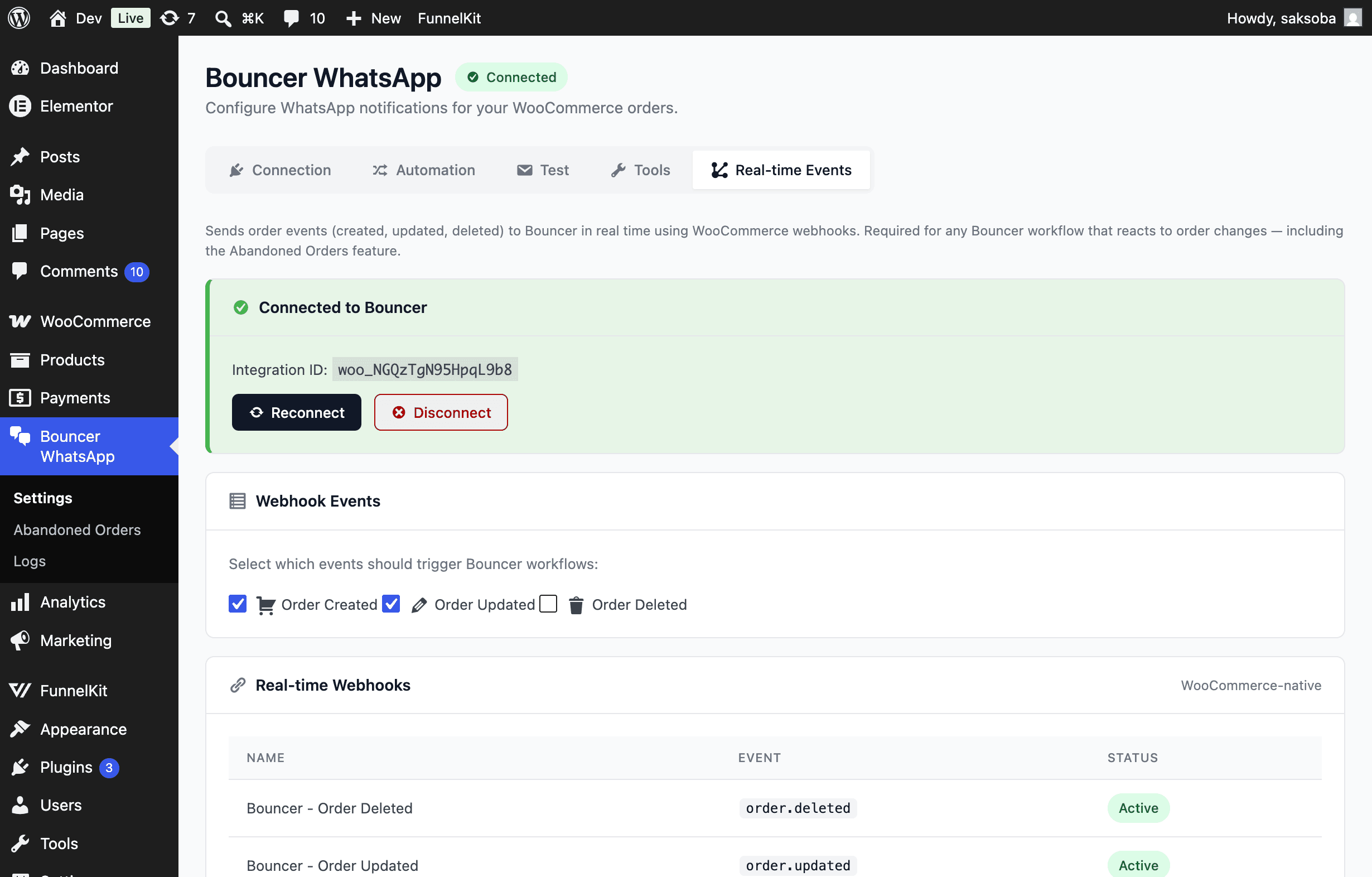The image size is (1372, 877).
Task: Open the search magnifier icon in admin bar
Action: pos(223,18)
